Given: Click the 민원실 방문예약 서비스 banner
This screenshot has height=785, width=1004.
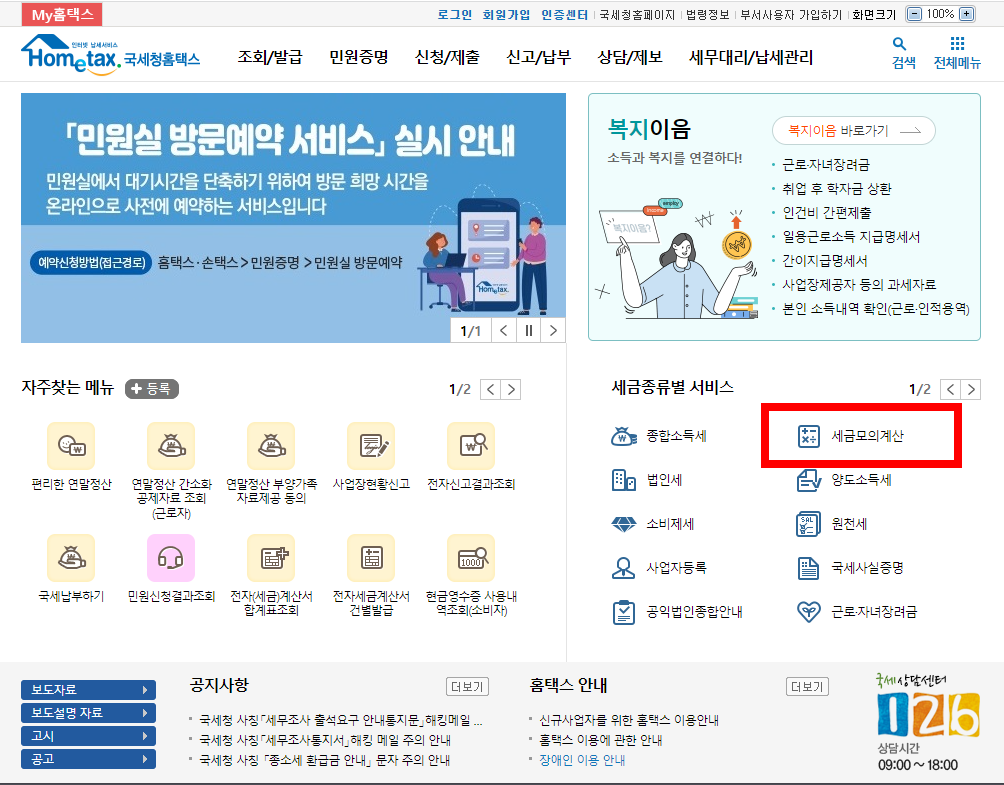Looking at the screenshot, I should 293,218.
